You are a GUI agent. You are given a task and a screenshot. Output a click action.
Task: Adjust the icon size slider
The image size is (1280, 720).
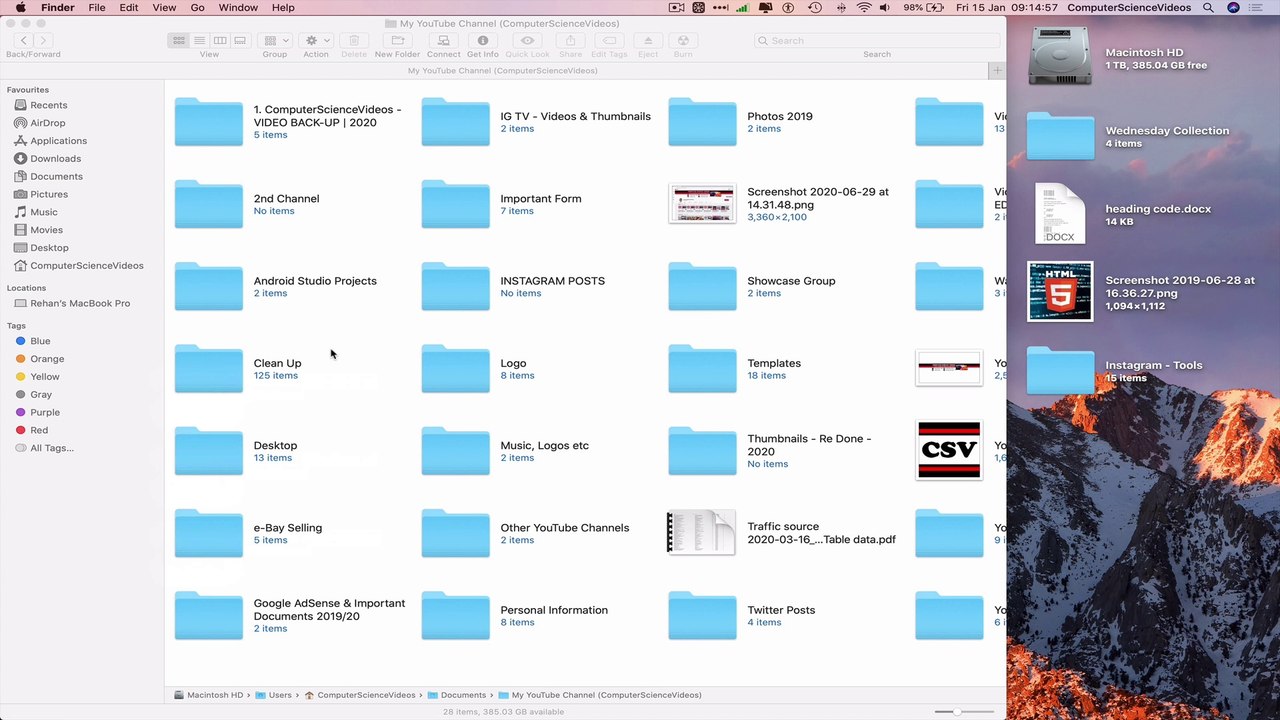point(959,711)
